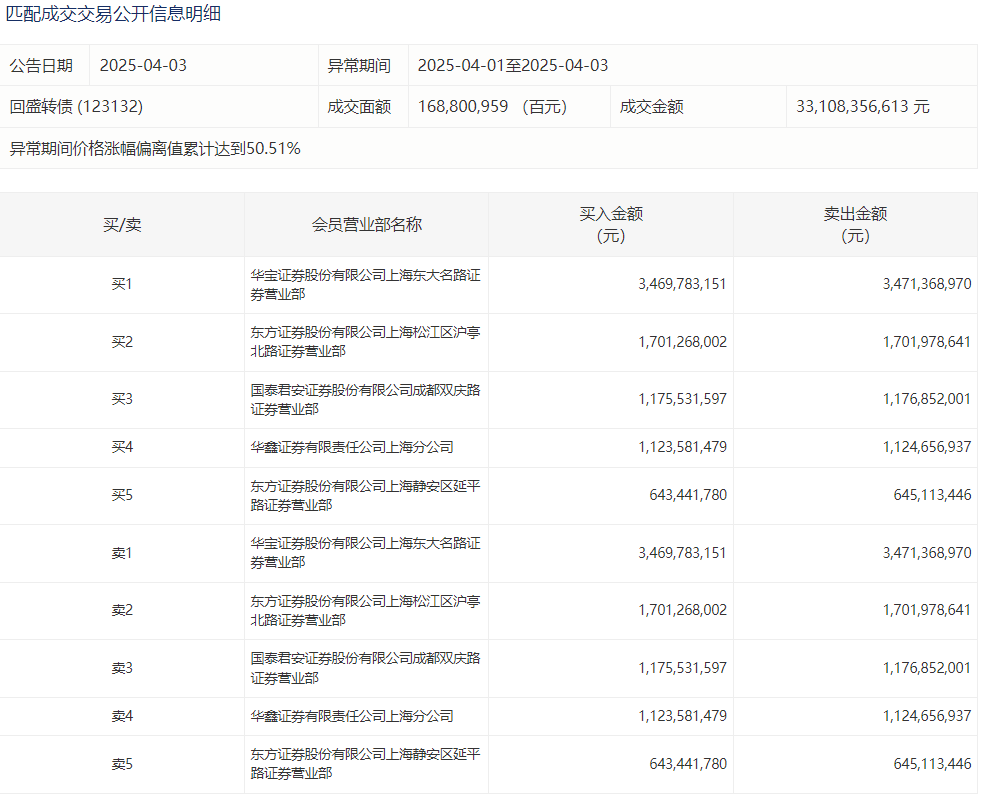The width and height of the screenshot is (985, 795).
Task: Click the 卖出金额 in the 卖5 row
Action: coord(932,764)
